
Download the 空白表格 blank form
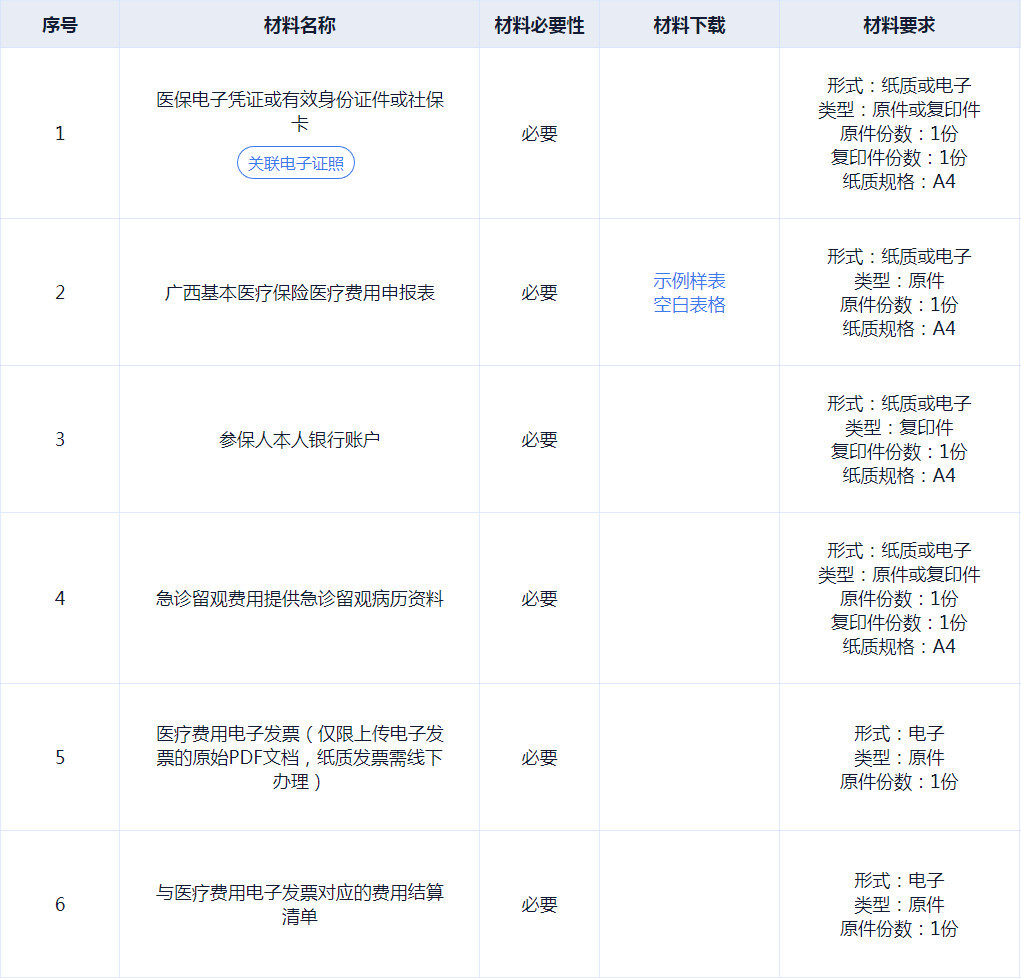(689, 305)
